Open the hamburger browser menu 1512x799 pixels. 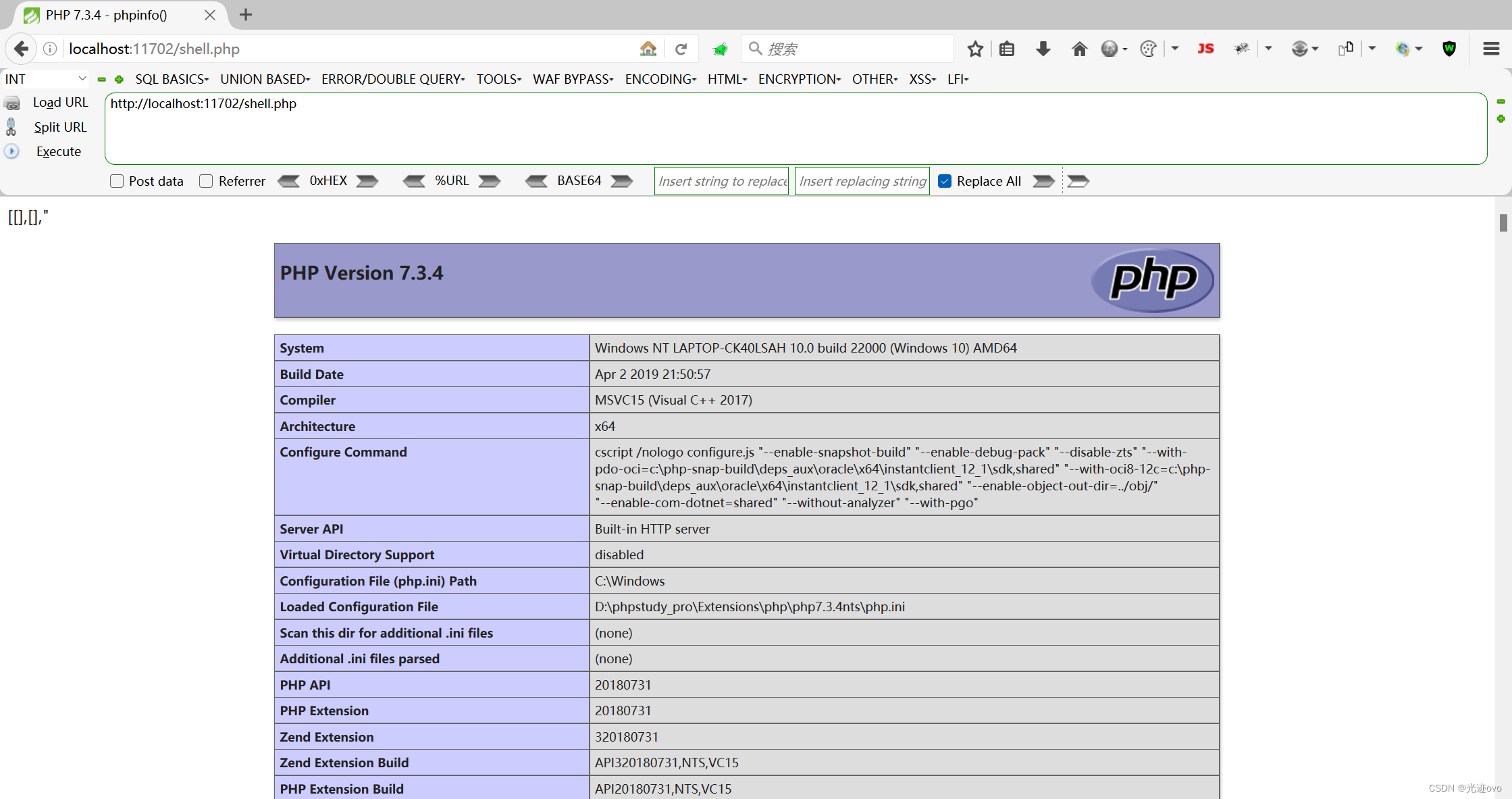[x=1491, y=49]
